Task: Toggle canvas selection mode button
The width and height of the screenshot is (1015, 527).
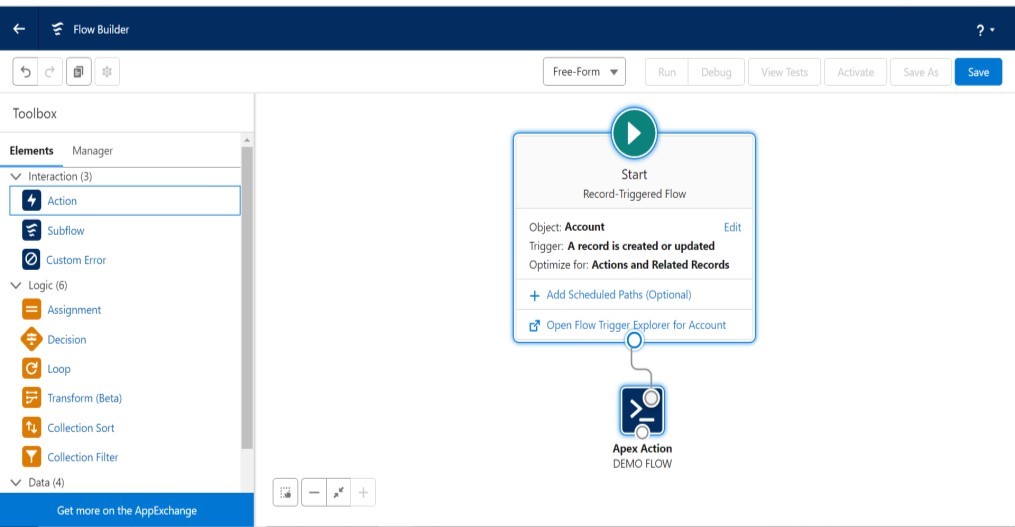Action: [285, 493]
